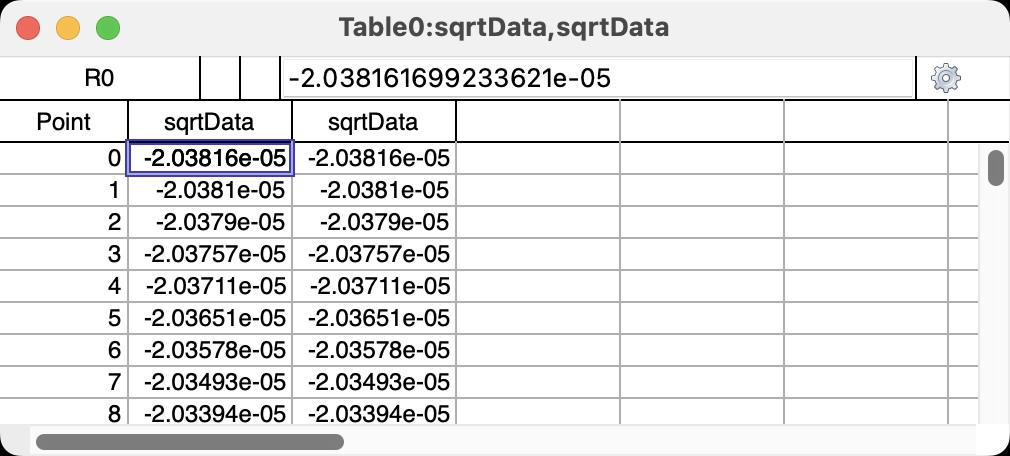1010x456 pixels.
Task: Select cell -2.03493e-05 in second column row 7
Action: click(x=374, y=382)
